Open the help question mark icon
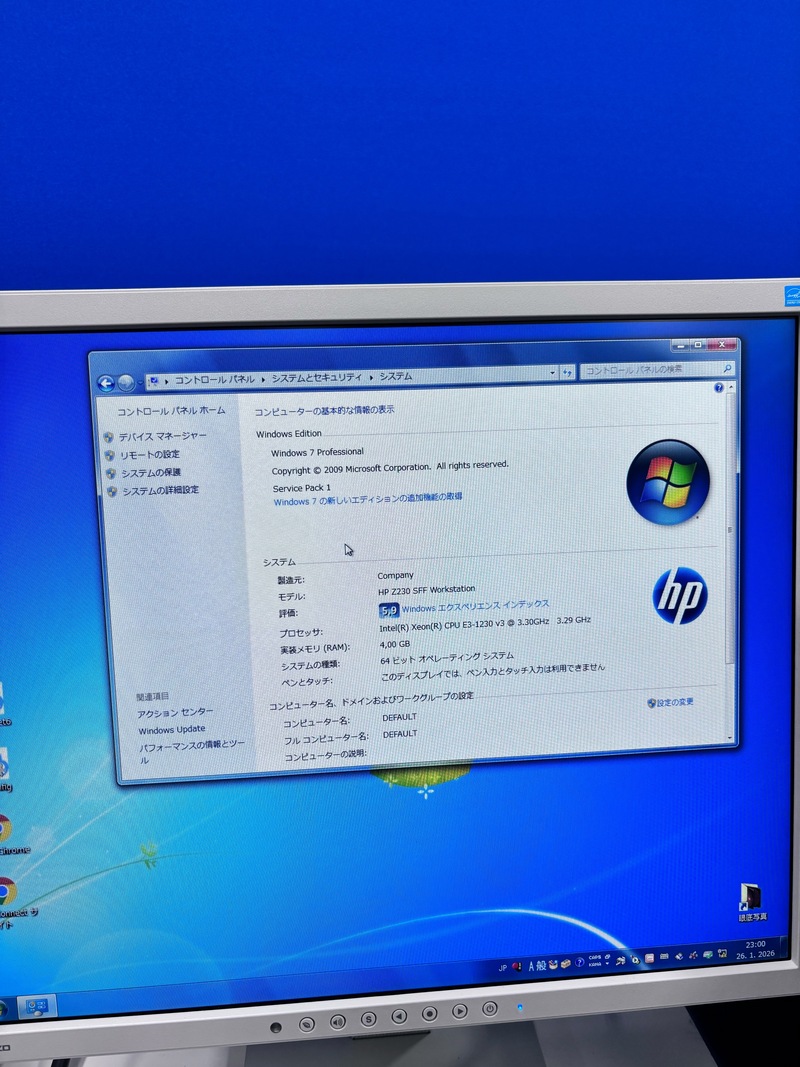The height and width of the screenshot is (1067, 800). click(719, 388)
